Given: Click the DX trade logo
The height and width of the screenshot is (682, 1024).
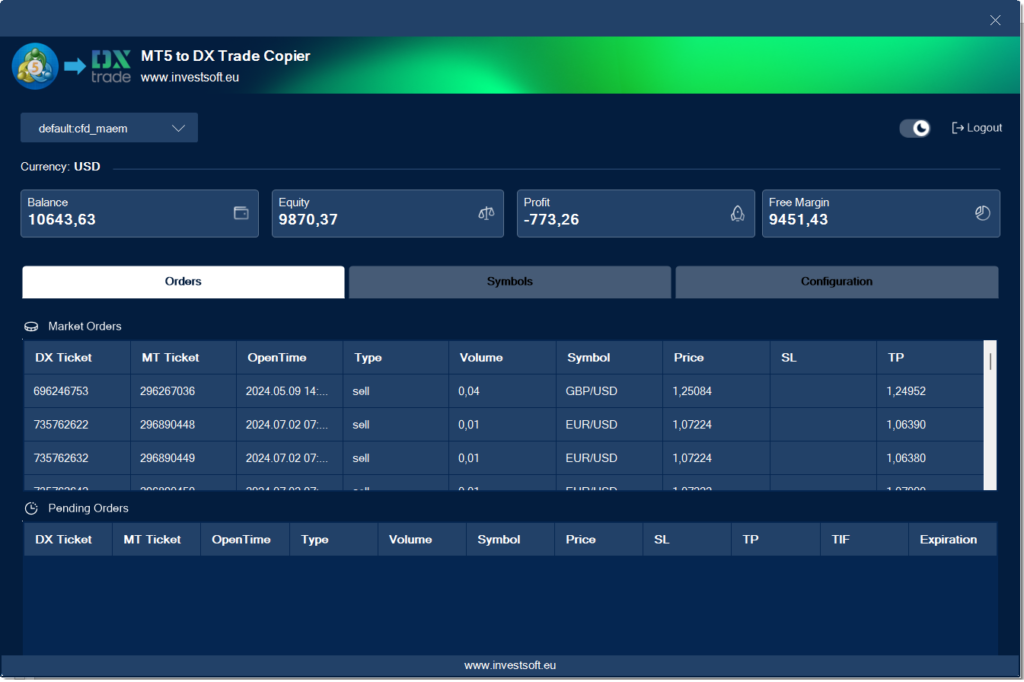Looking at the screenshot, I should [x=111, y=66].
